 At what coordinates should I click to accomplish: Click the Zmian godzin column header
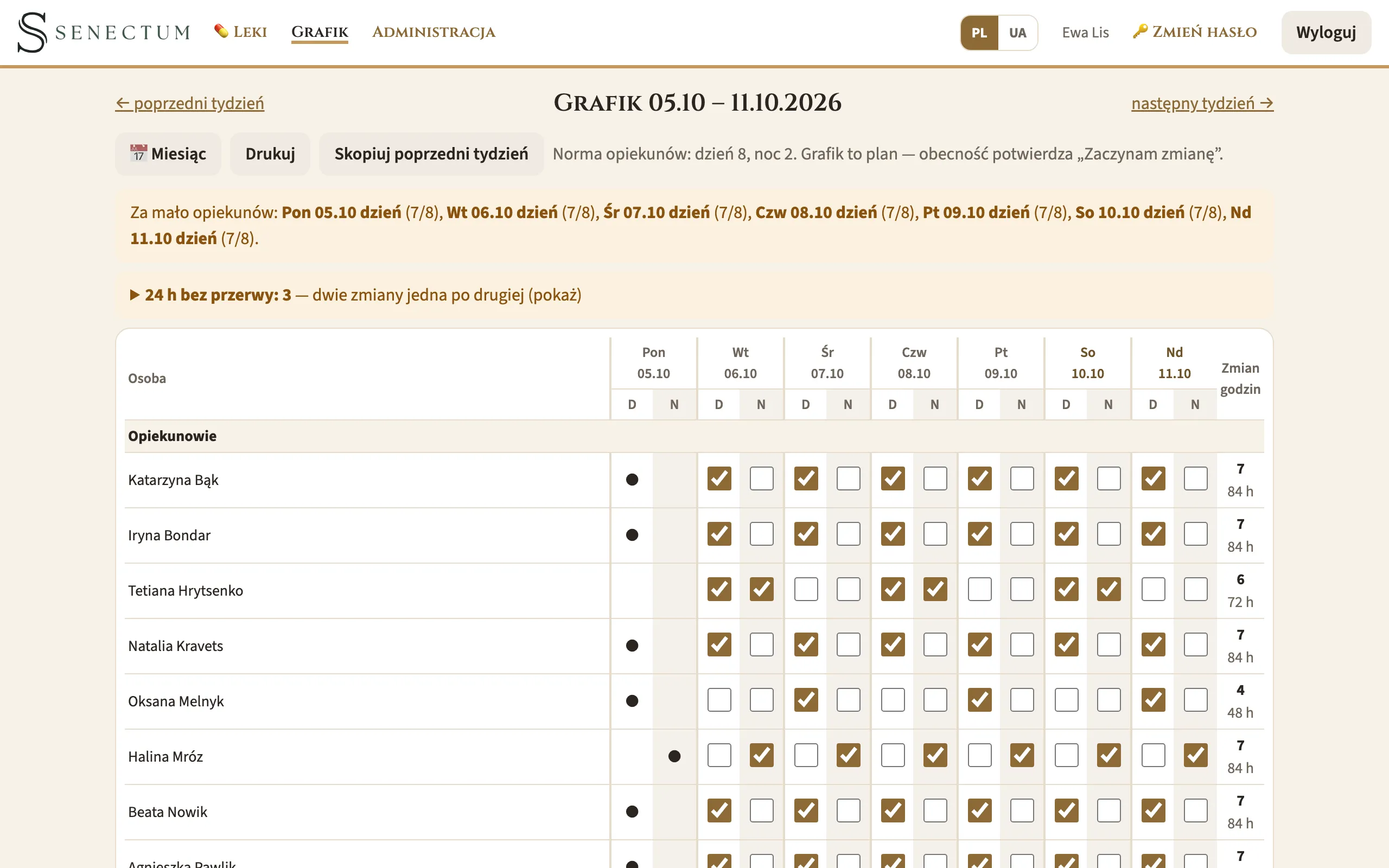[x=1240, y=378]
